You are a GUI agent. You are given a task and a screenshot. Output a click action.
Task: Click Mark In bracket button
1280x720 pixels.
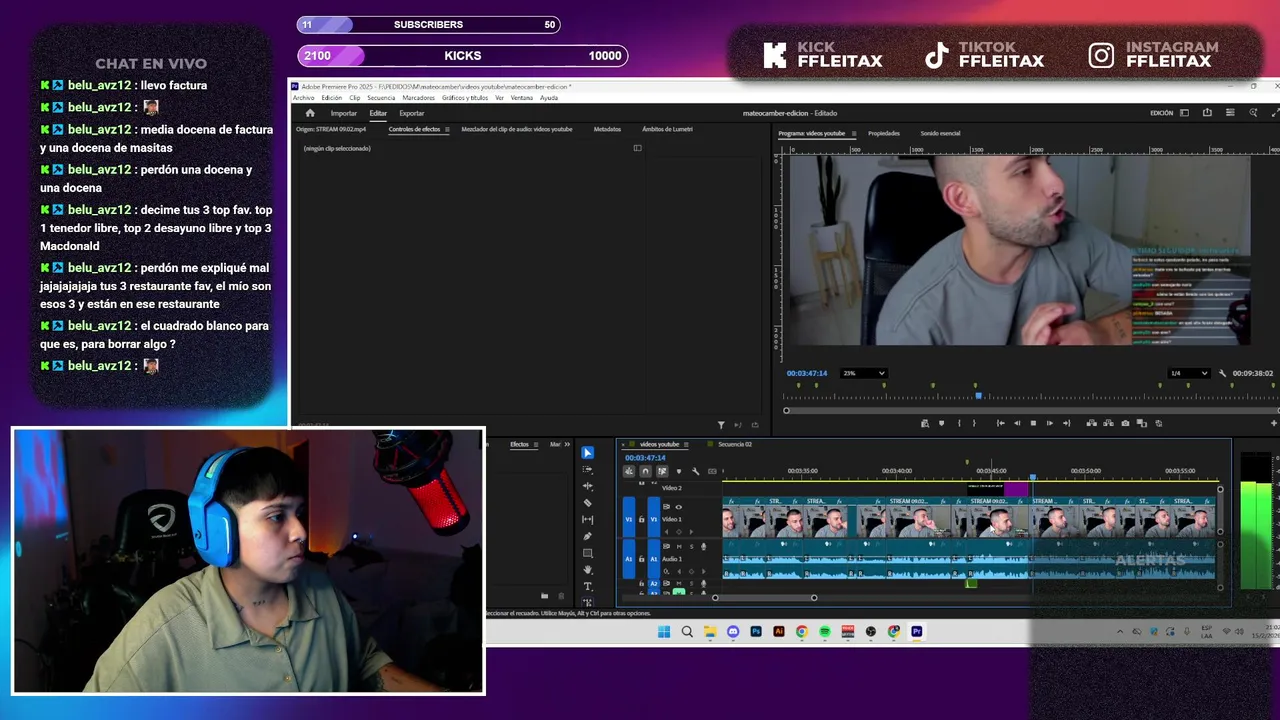click(x=958, y=423)
